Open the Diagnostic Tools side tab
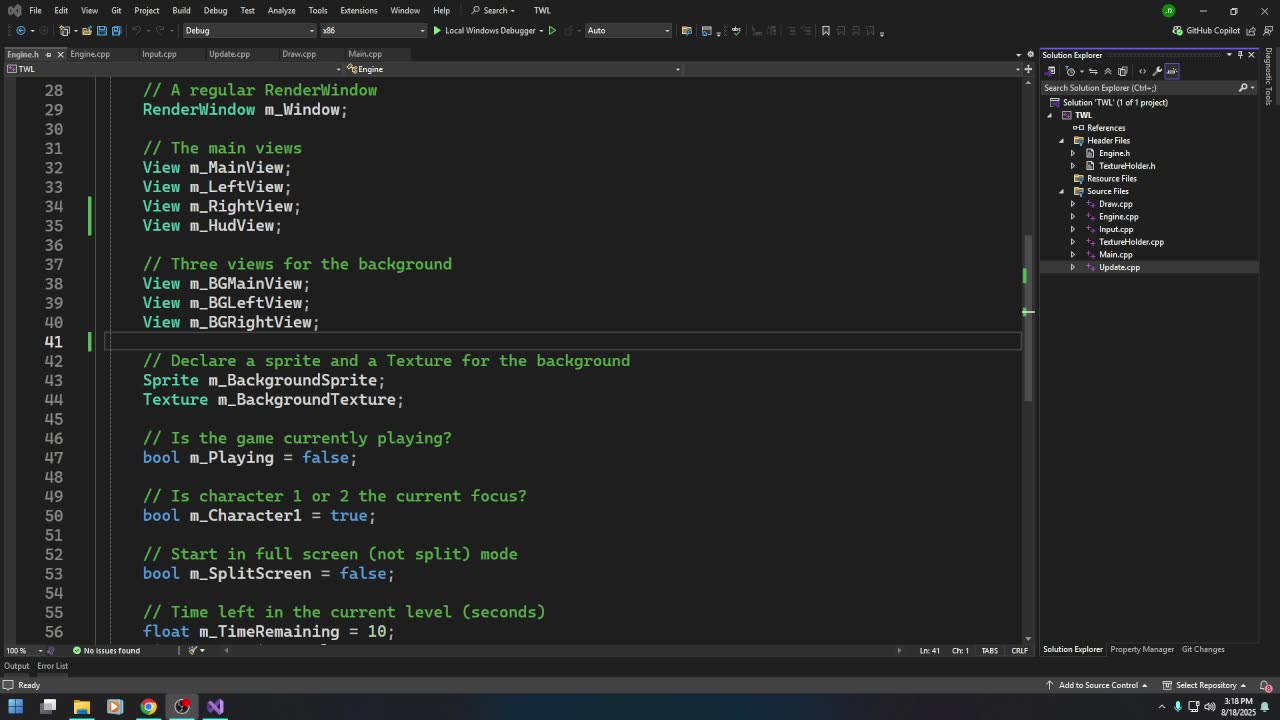Image resolution: width=1280 pixels, height=720 pixels. click(x=1269, y=76)
